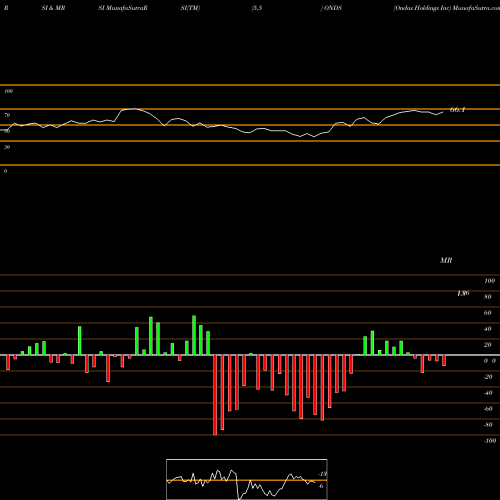
Task: Click the MR axis label 40
Action: click(x=488, y=329)
